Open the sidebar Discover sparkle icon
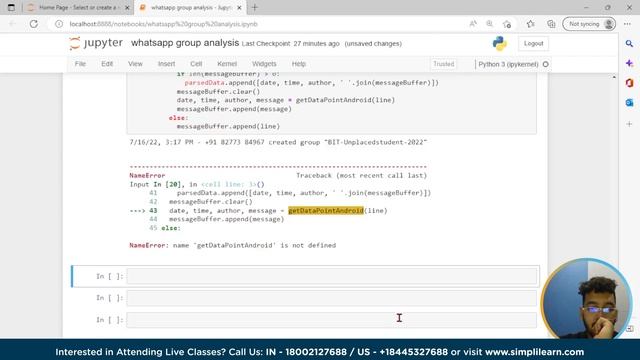 click(x=629, y=63)
